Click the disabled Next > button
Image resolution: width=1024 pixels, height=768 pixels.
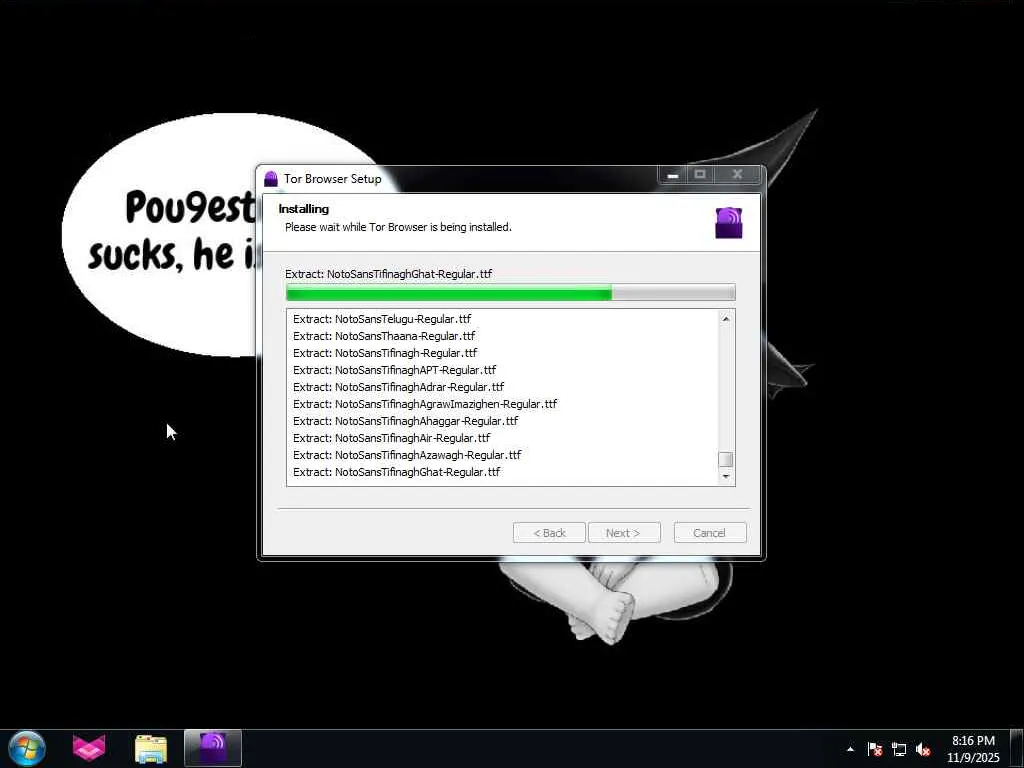624,533
